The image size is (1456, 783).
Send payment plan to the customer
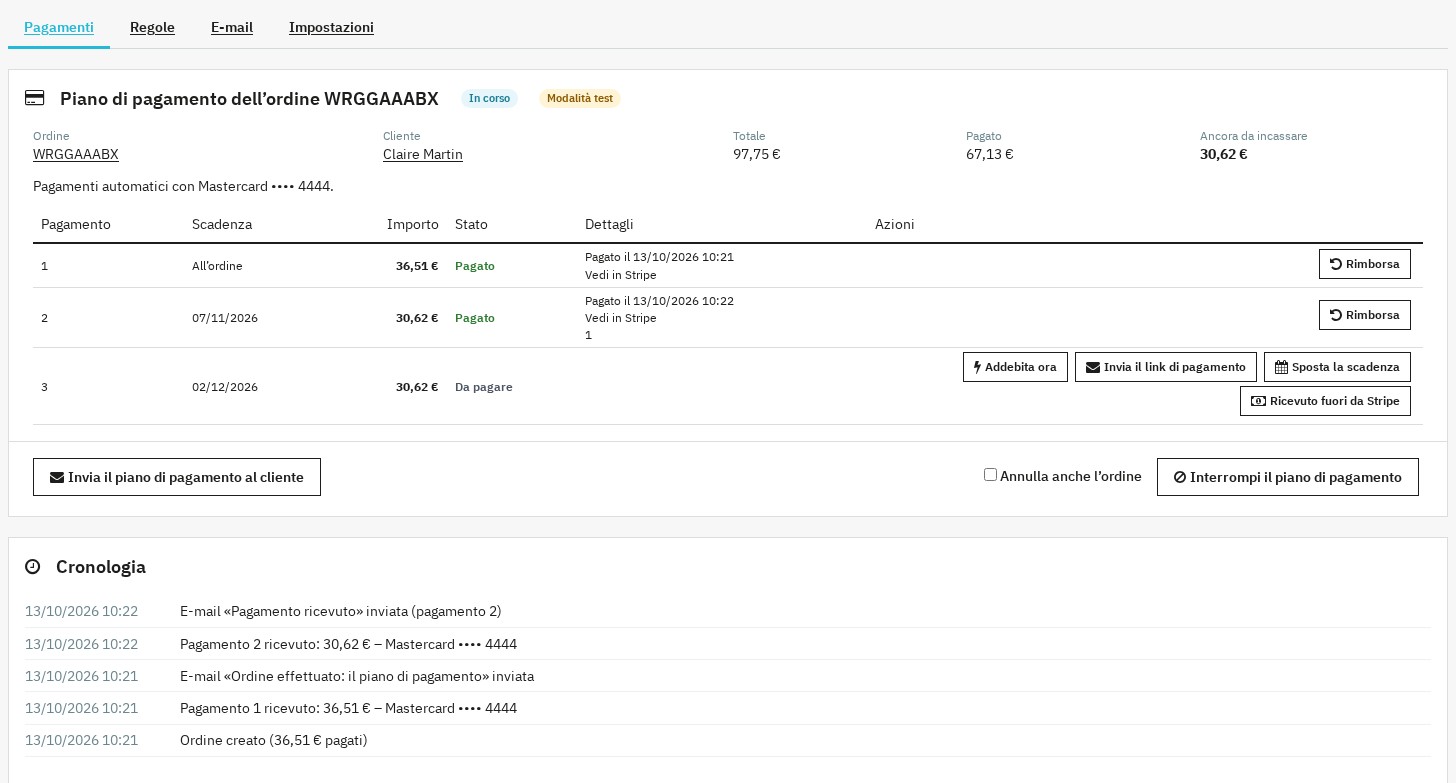click(177, 477)
